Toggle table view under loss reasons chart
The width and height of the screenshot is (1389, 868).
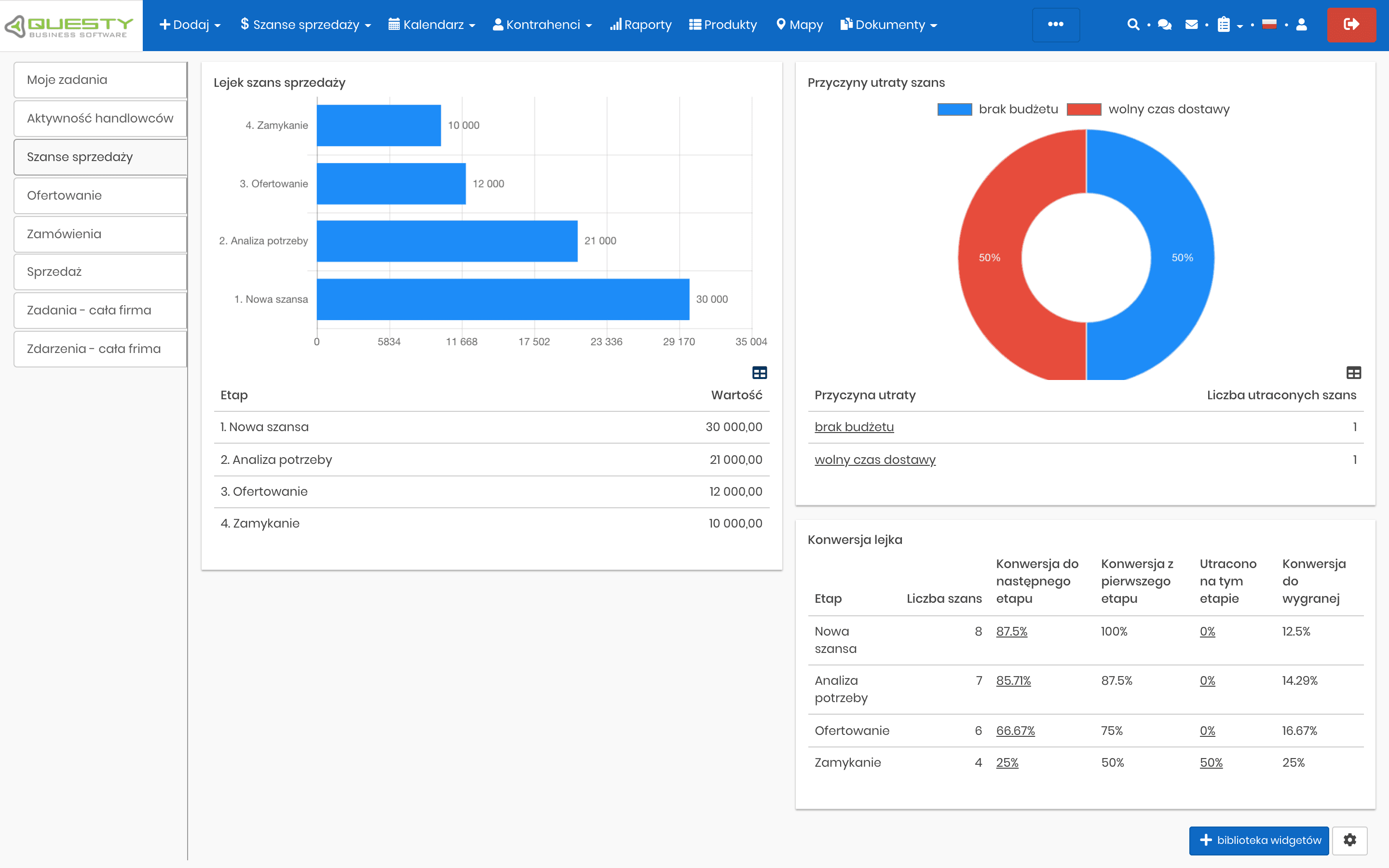click(x=1353, y=373)
